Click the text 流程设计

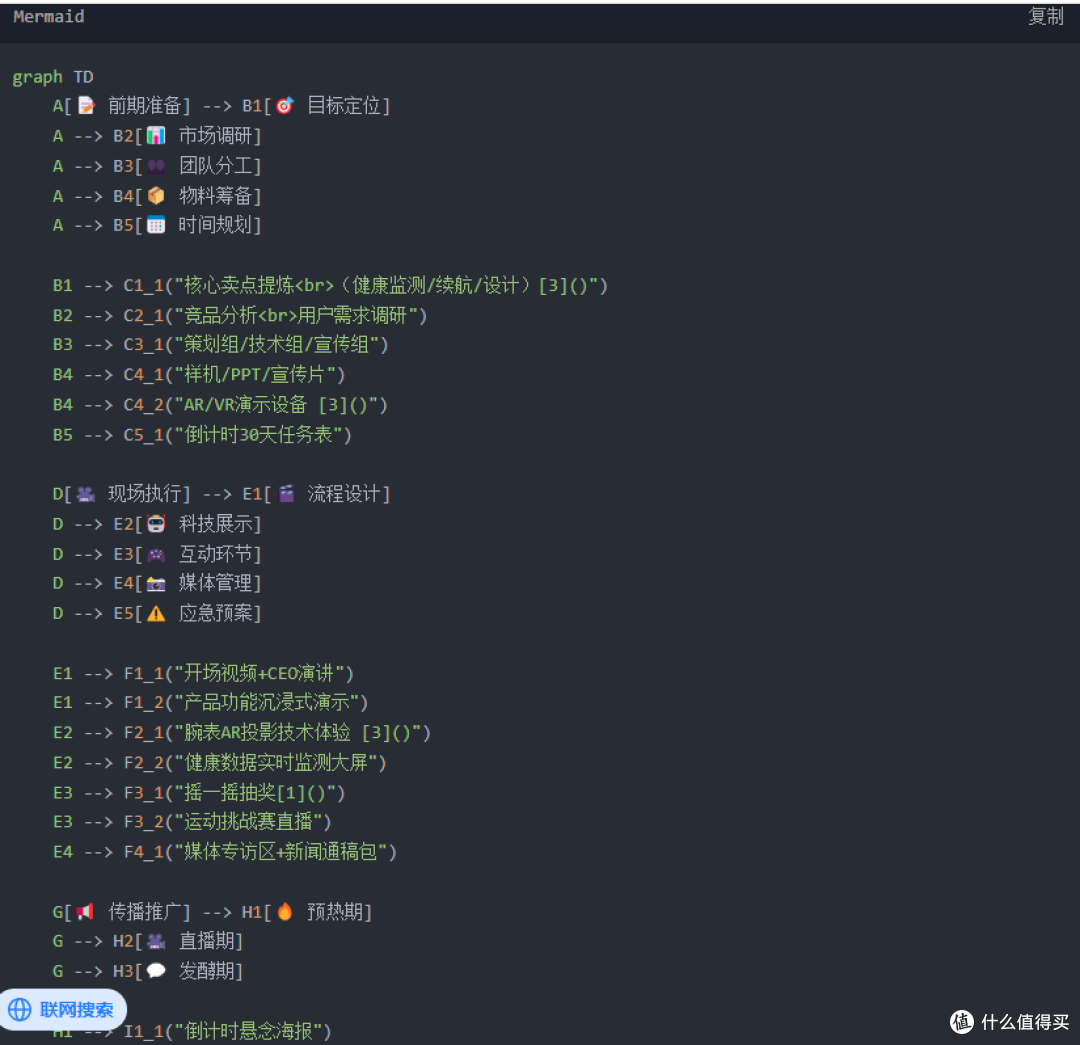click(343, 494)
